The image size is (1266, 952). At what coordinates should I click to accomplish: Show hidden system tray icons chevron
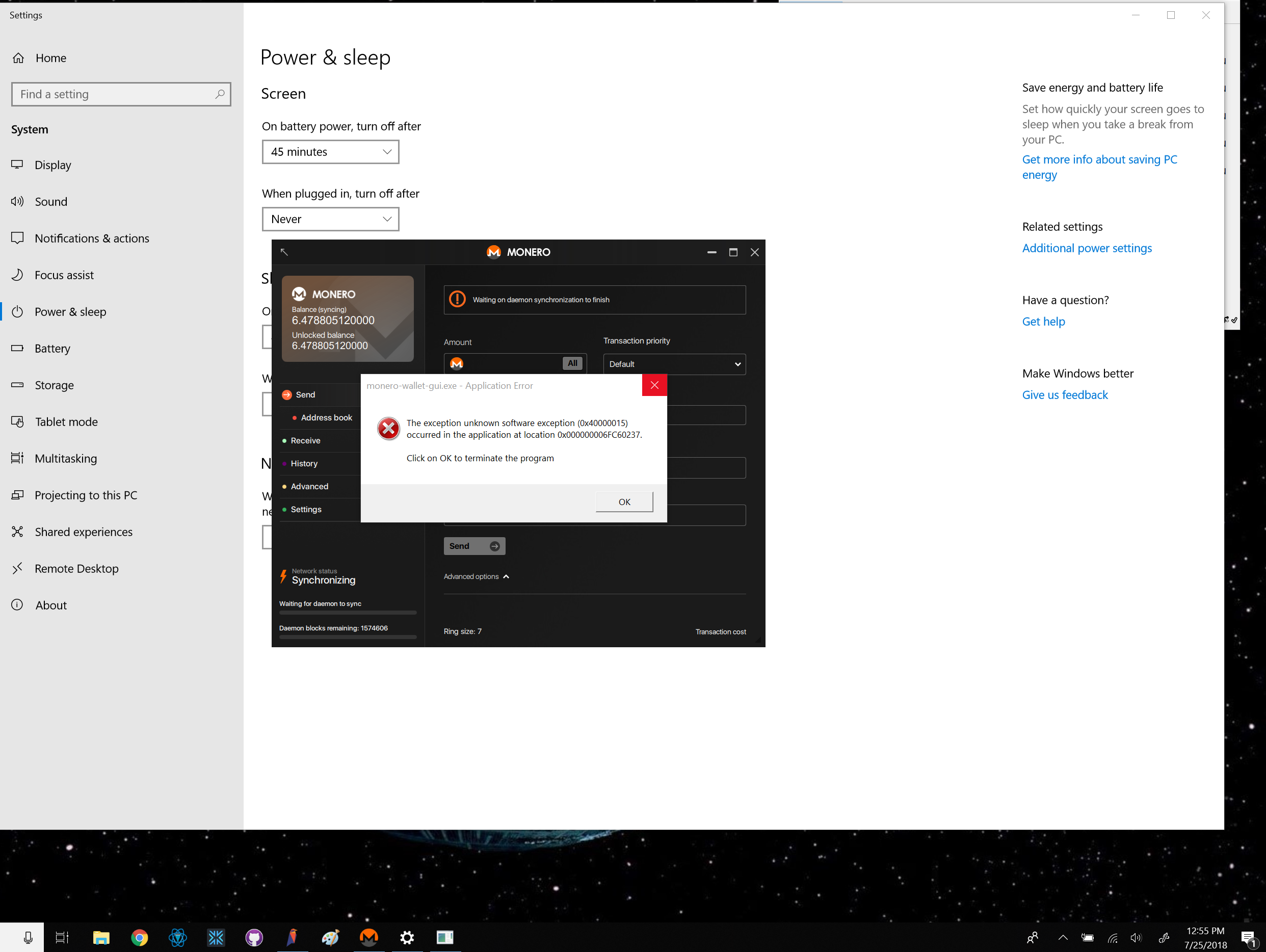1063,937
